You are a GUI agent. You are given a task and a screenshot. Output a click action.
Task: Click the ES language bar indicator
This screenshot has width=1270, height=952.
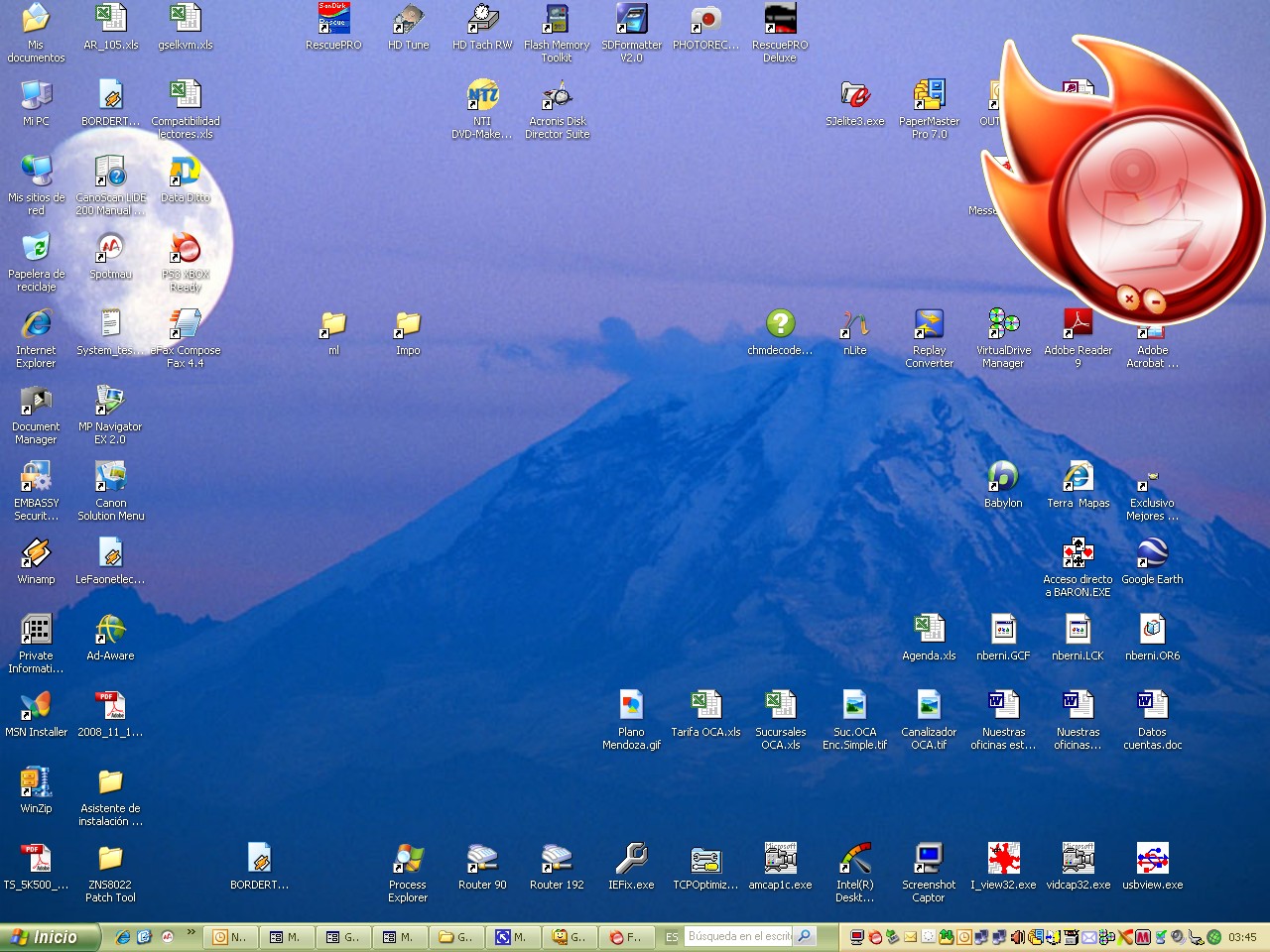point(672,936)
